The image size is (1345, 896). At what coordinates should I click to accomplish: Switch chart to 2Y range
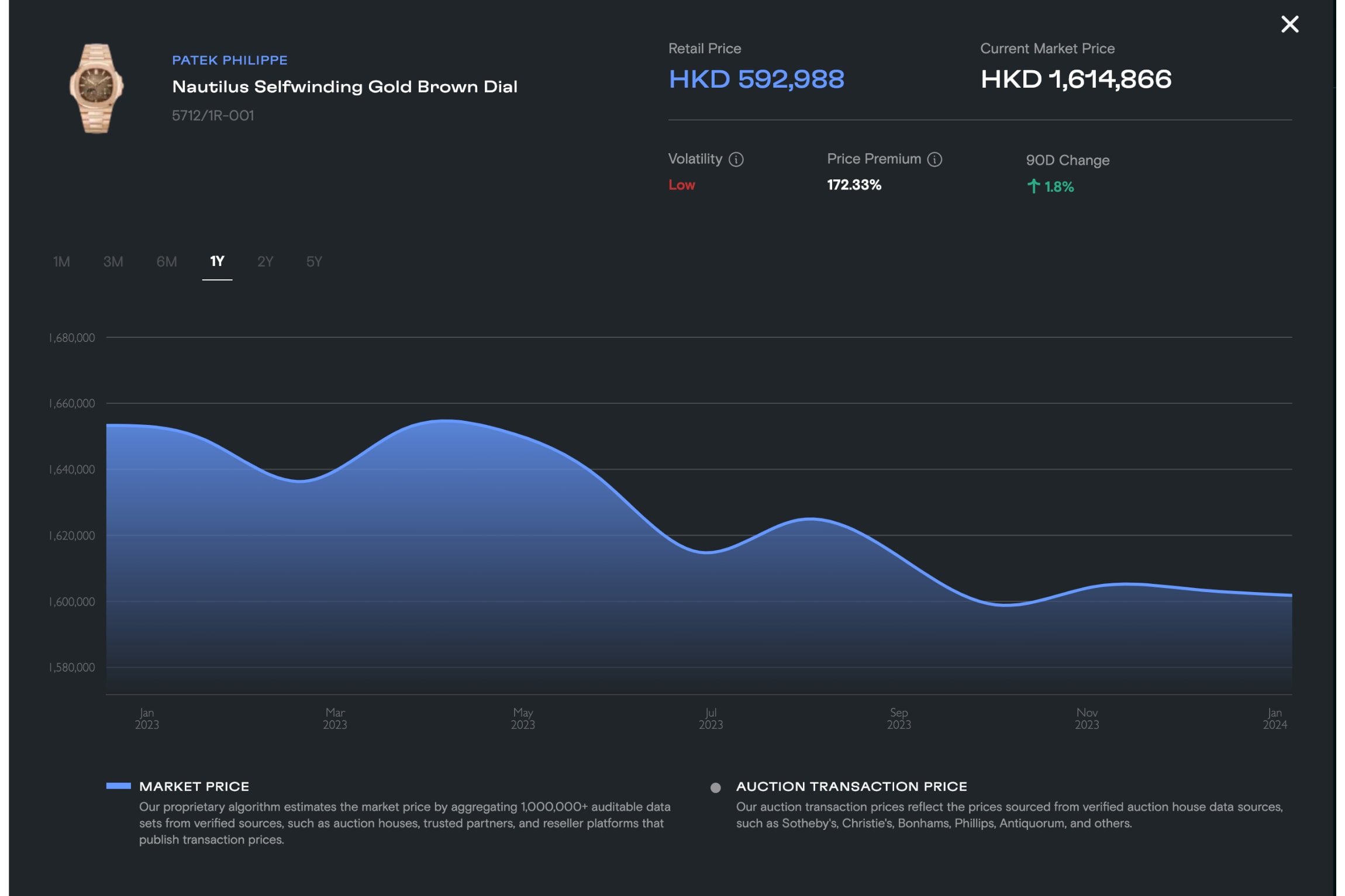265,261
